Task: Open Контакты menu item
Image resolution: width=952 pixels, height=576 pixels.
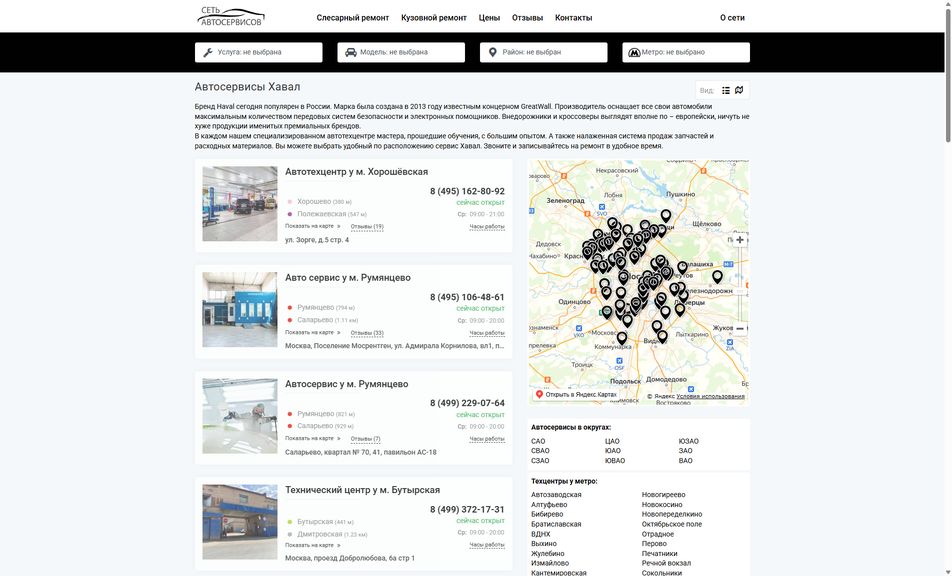Action: click(x=573, y=18)
